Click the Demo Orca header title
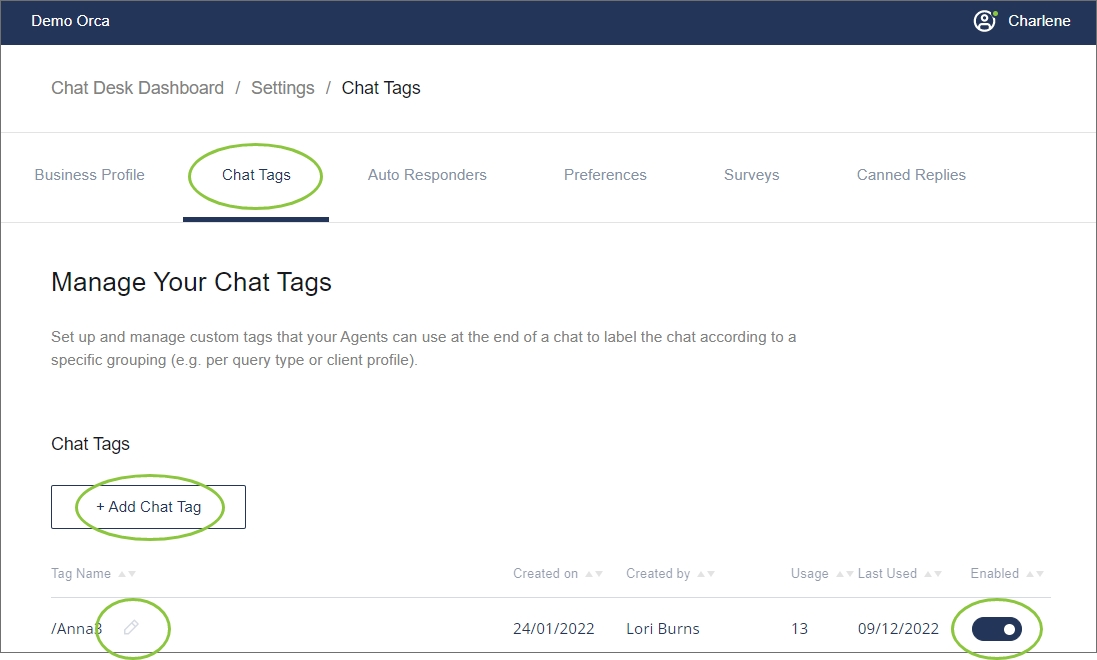The height and width of the screenshot is (660, 1097). (x=71, y=21)
